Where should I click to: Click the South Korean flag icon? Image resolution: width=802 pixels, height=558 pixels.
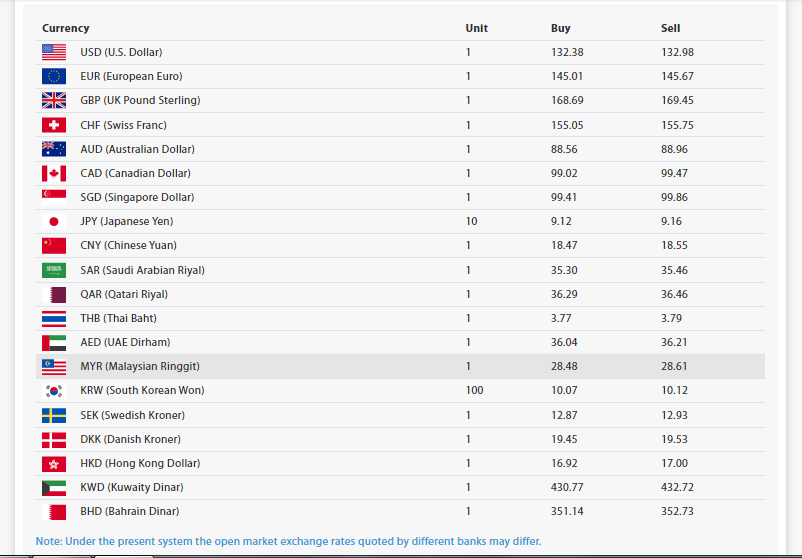click(x=54, y=391)
